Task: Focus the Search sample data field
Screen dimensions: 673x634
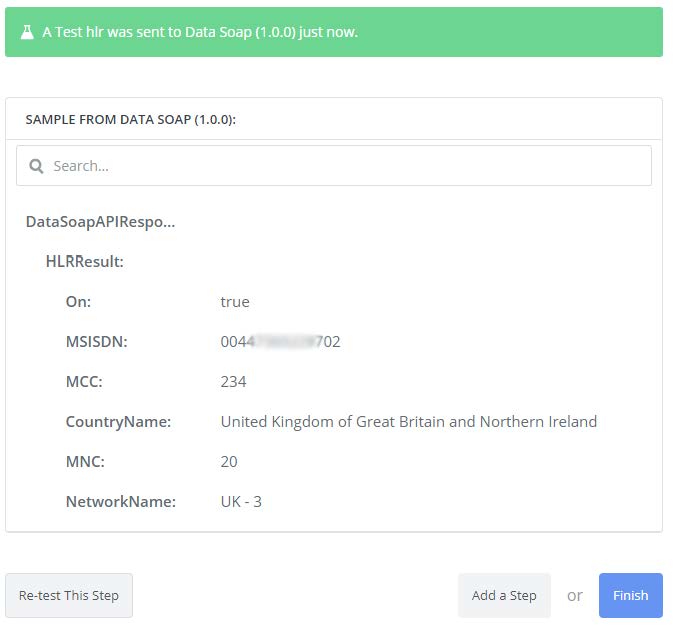Action: tap(334, 166)
